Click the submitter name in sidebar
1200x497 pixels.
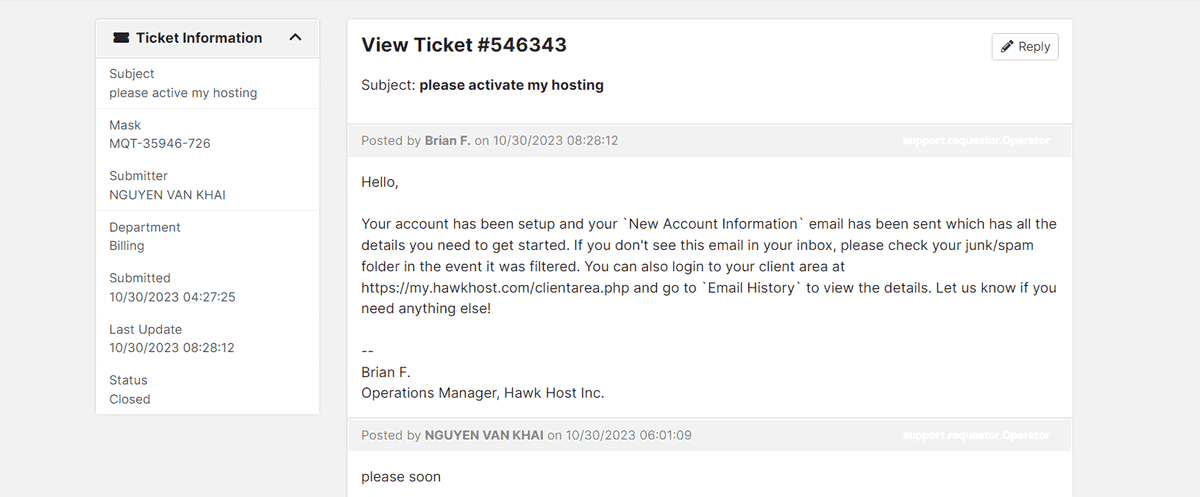pyautogui.click(x=167, y=195)
